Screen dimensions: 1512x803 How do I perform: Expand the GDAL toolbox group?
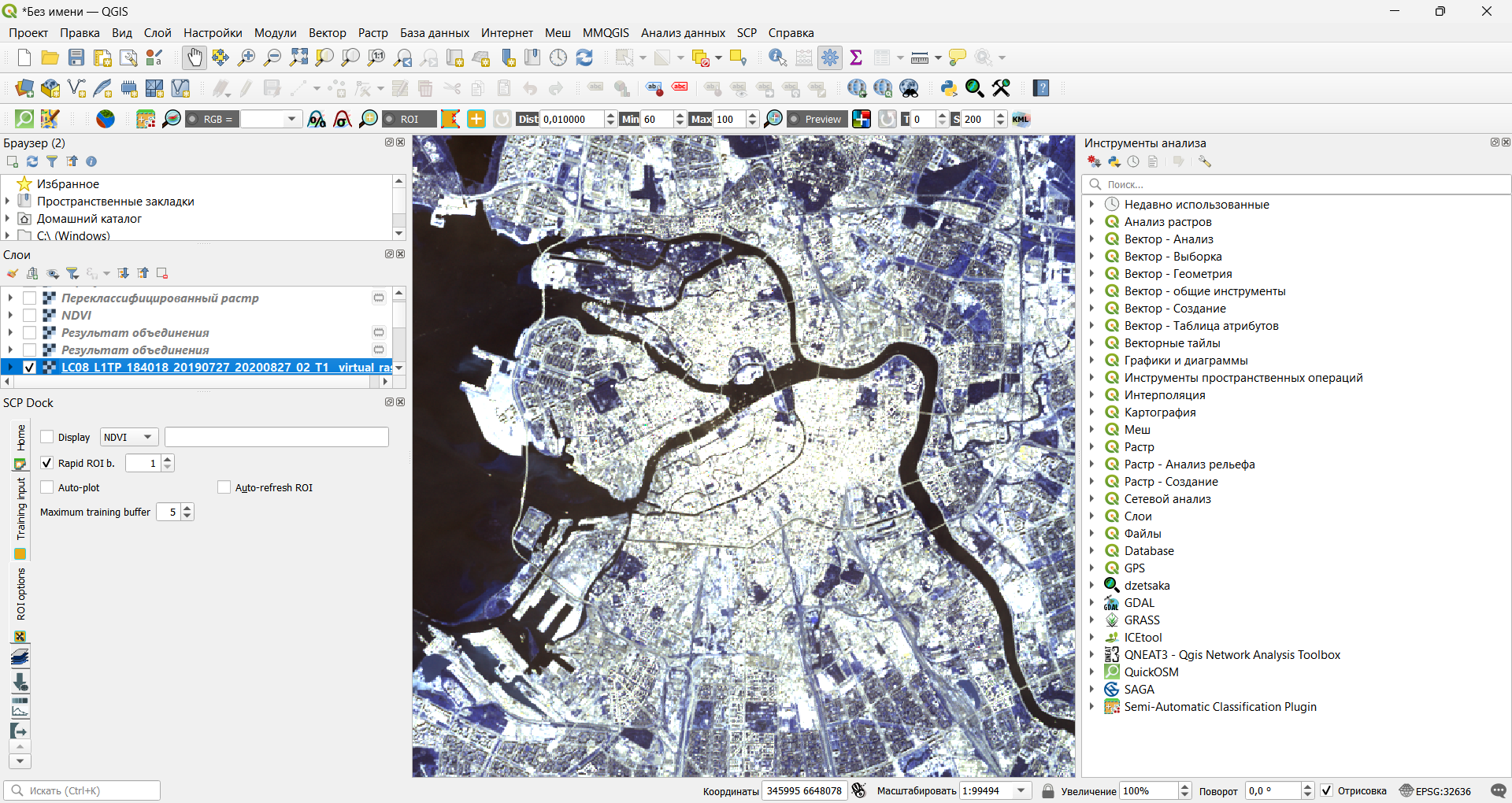pyautogui.click(x=1091, y=603)
